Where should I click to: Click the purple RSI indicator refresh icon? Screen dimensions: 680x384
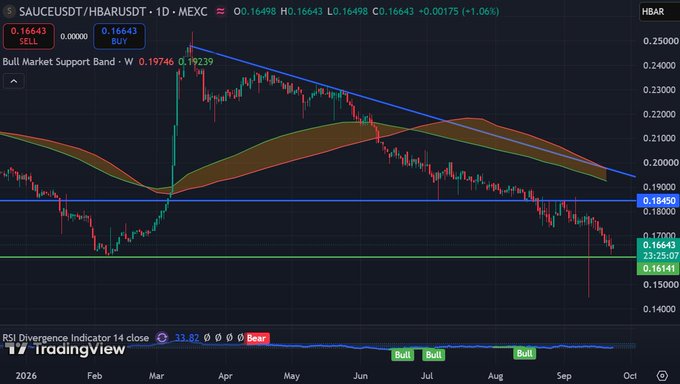[x=162, y=338]
